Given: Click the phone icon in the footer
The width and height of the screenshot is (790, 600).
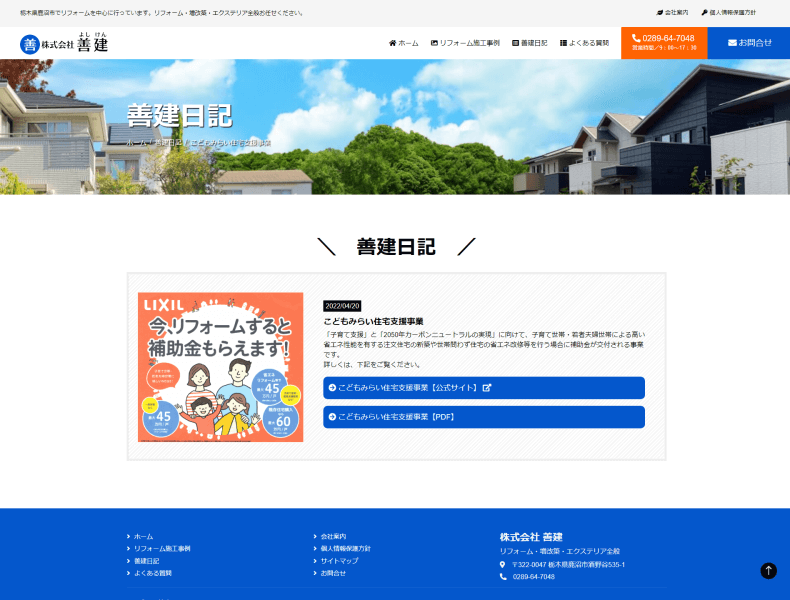Looking at the screenshot, I should point(503,577).
